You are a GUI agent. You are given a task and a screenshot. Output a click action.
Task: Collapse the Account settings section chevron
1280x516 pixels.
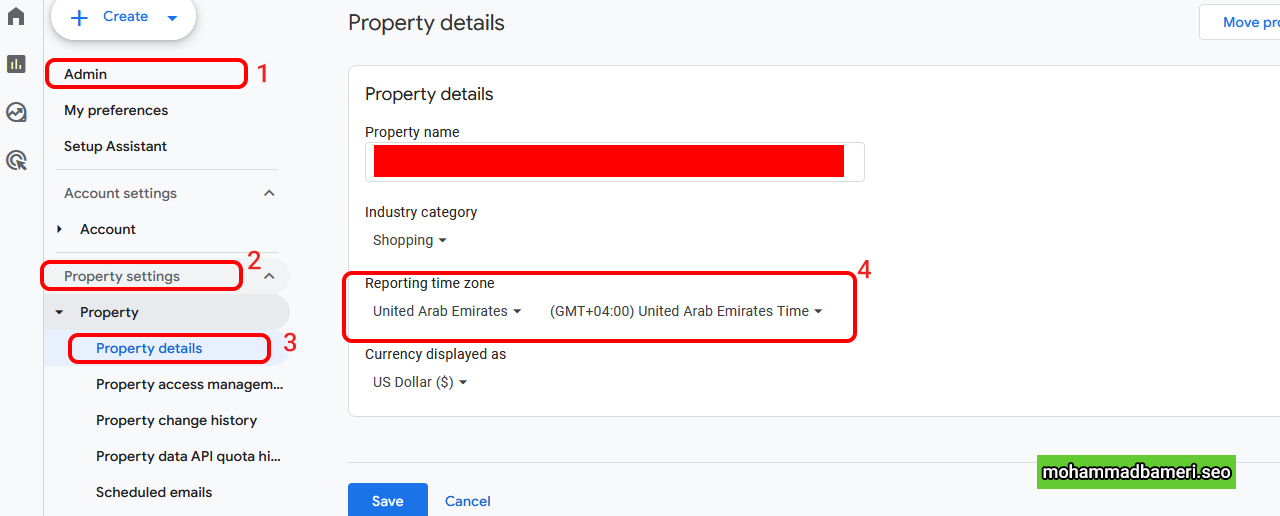269,193
